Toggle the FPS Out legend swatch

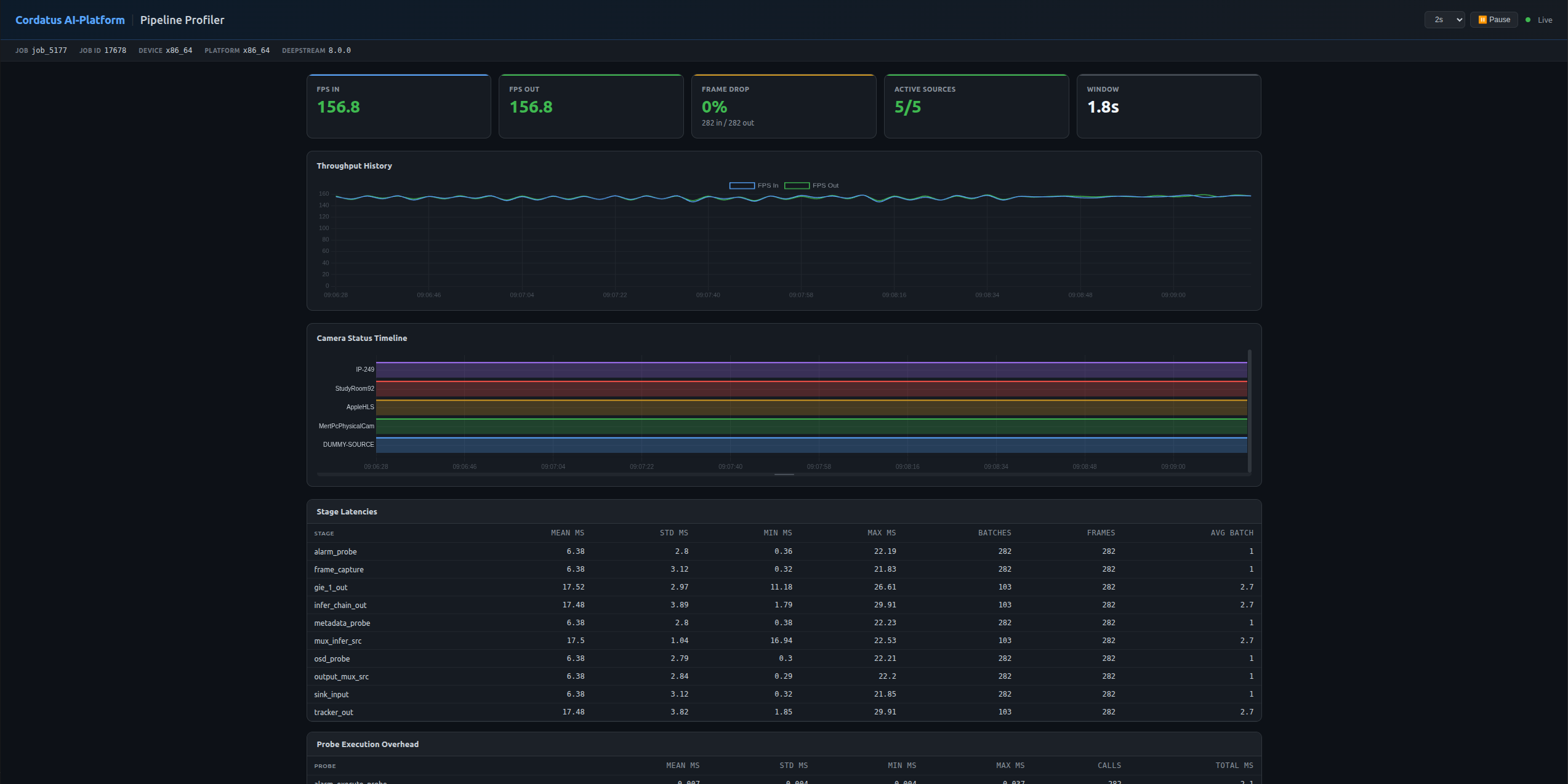pyautogui.click(x=797, y=185)
